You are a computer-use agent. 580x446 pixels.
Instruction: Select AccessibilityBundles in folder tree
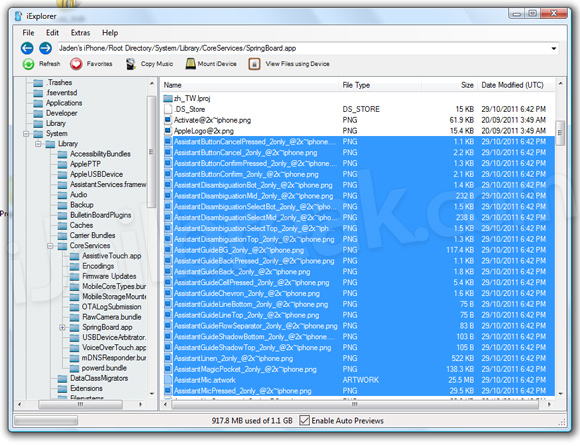pos(100,154)
